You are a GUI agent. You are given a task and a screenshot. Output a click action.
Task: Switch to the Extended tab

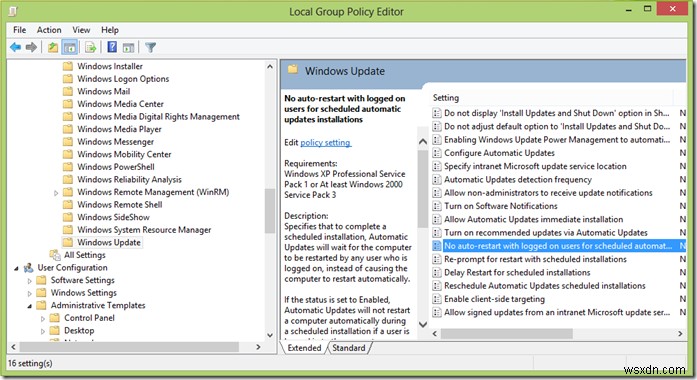point(304,348)
